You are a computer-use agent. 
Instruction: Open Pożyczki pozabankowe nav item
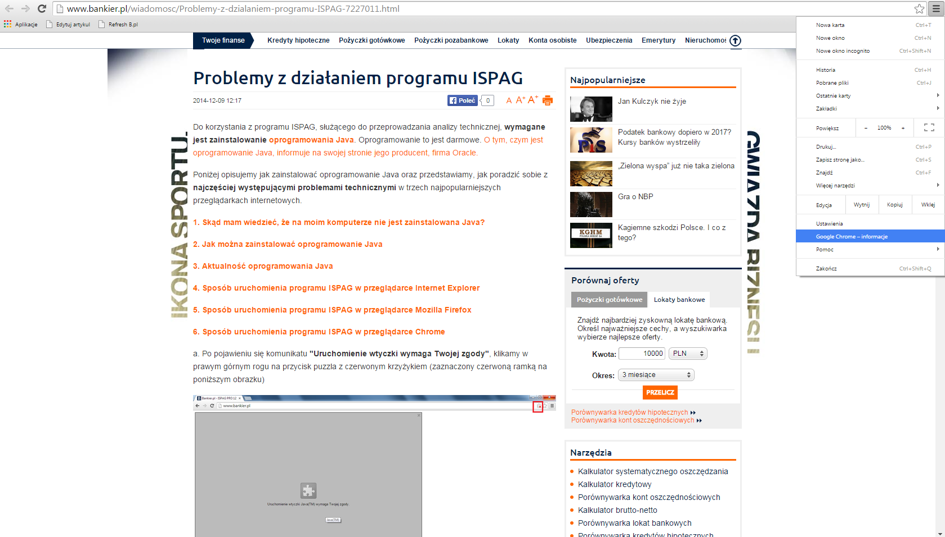point(451,40)
